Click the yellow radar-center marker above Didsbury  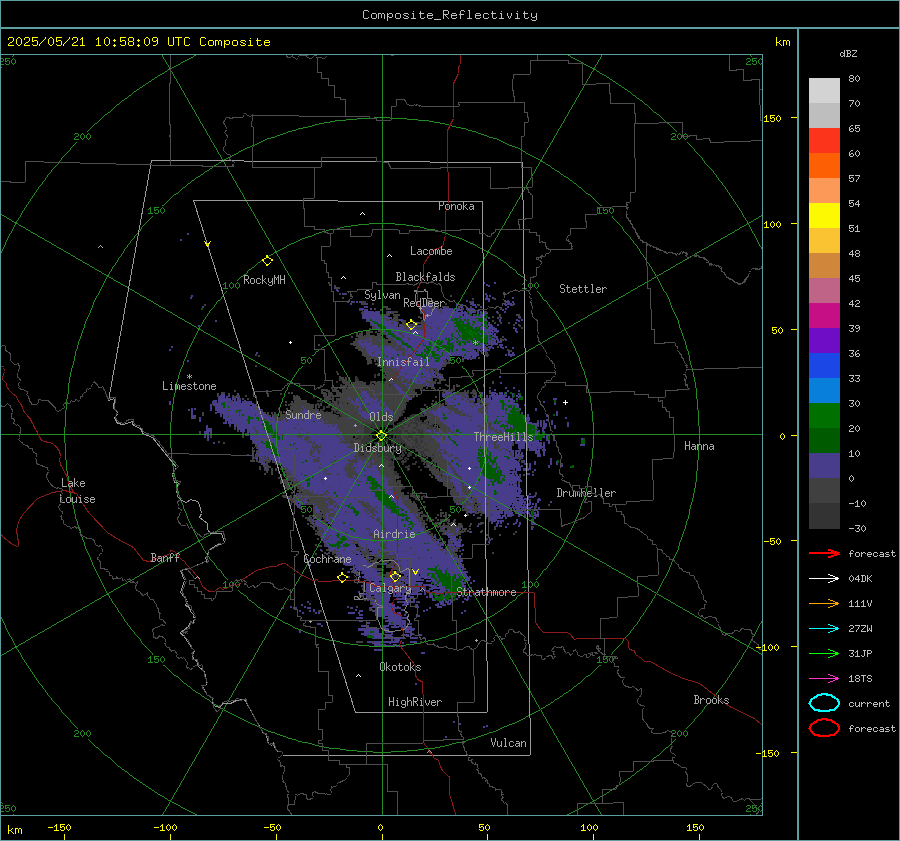[x=381, y=436]
